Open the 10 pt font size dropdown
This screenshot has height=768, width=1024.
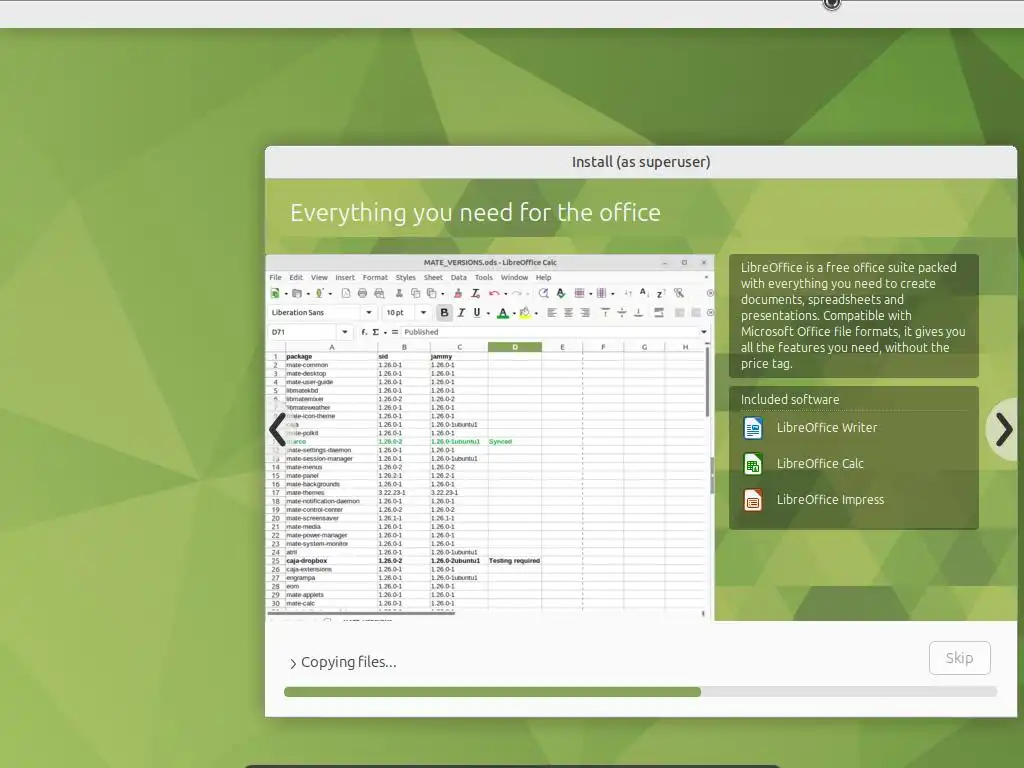pos(423,313)
